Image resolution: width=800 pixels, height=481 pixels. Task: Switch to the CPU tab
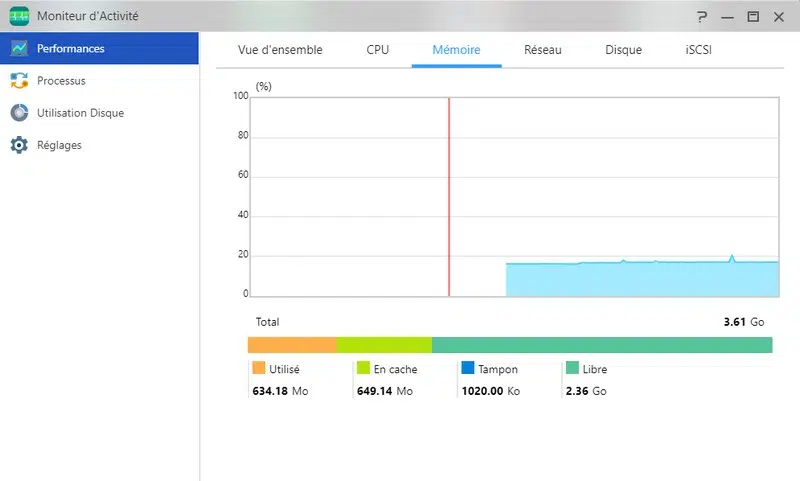click(378, 50)
